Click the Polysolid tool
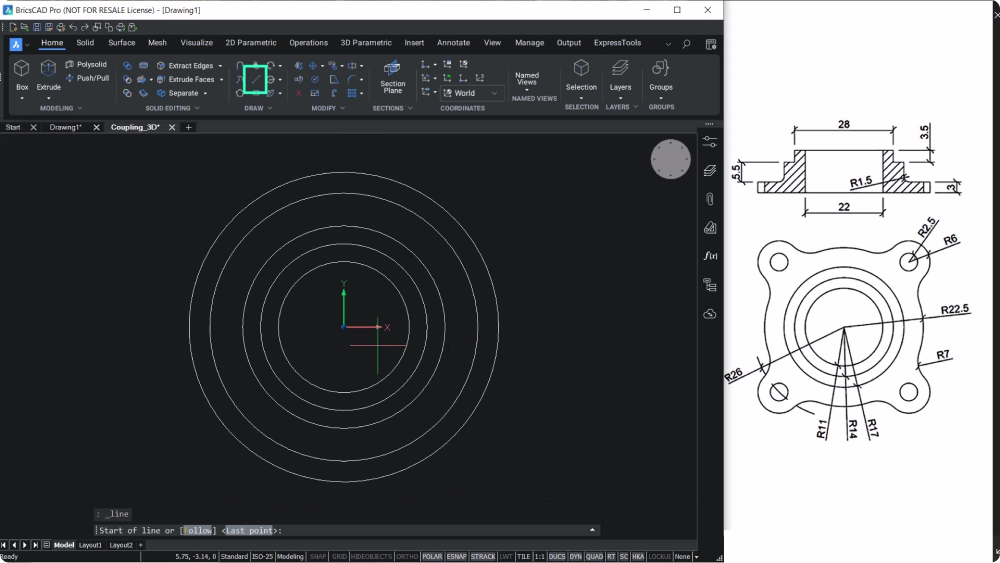This screenshot has height=563, width=1000. click(x=86, y=64)
